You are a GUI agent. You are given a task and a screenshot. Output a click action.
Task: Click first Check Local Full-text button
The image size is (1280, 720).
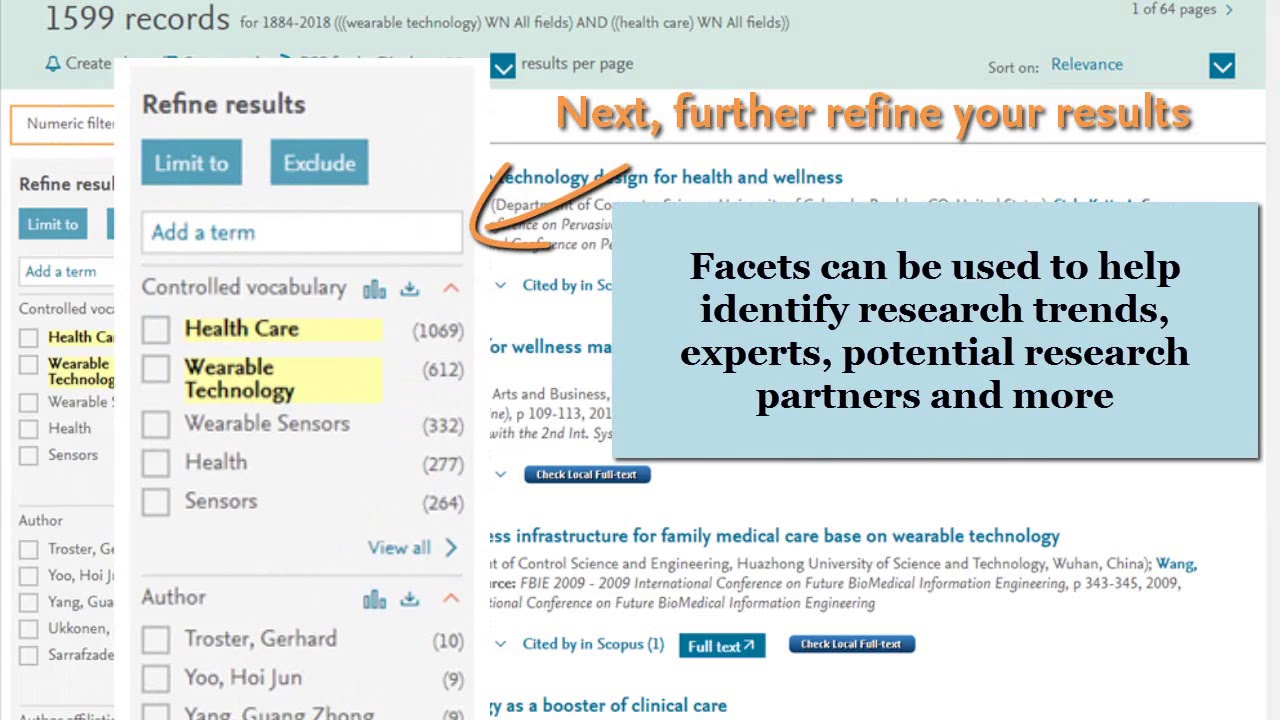click(x=587, y=474)
